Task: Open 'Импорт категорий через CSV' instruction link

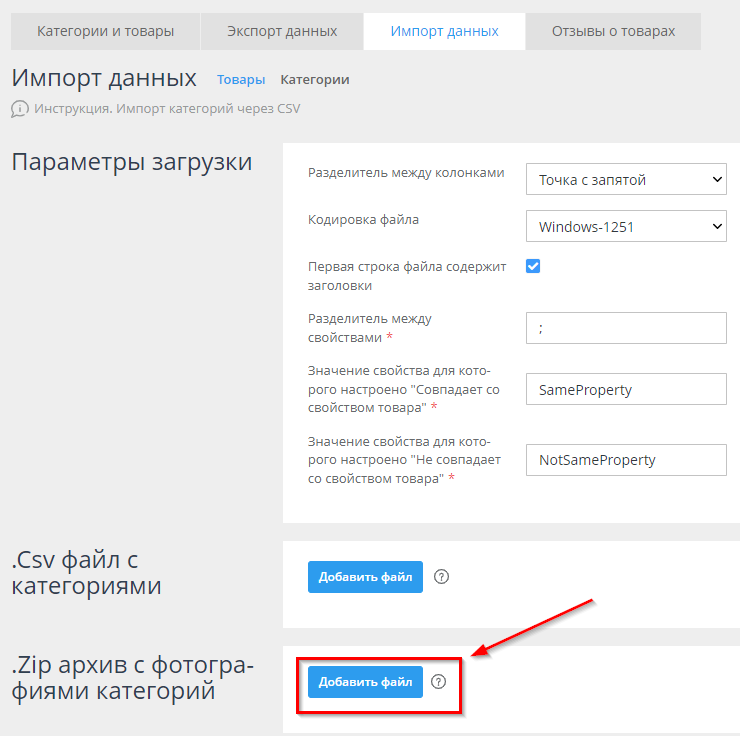Action: coord(167,109)
